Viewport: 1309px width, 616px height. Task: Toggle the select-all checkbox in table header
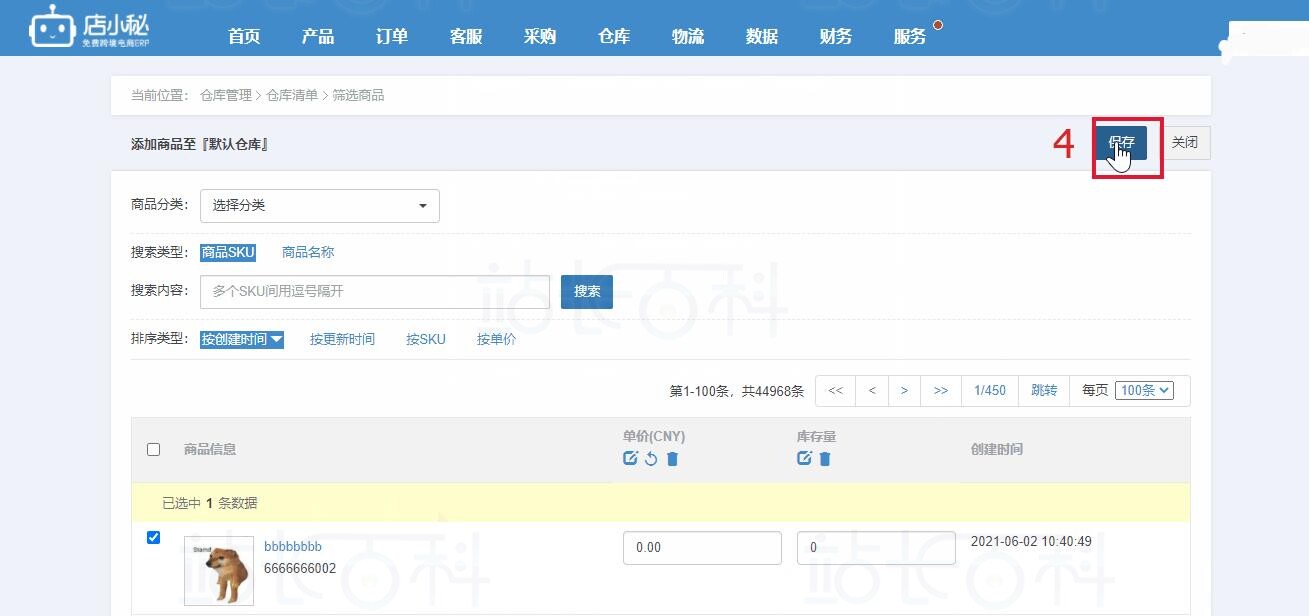pyautogui.click(x=153, y=449)
